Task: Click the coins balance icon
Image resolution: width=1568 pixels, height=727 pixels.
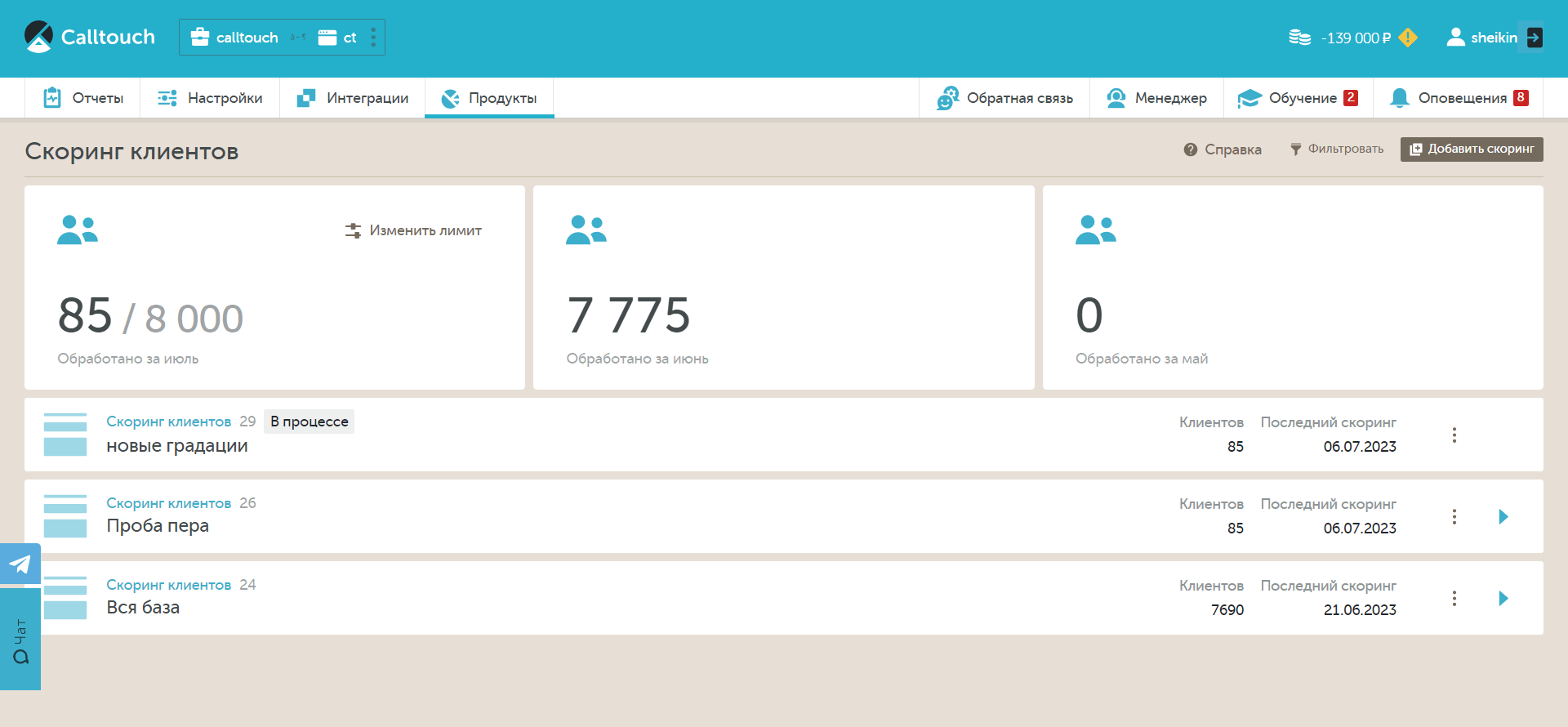Action: click(1300, 38)
